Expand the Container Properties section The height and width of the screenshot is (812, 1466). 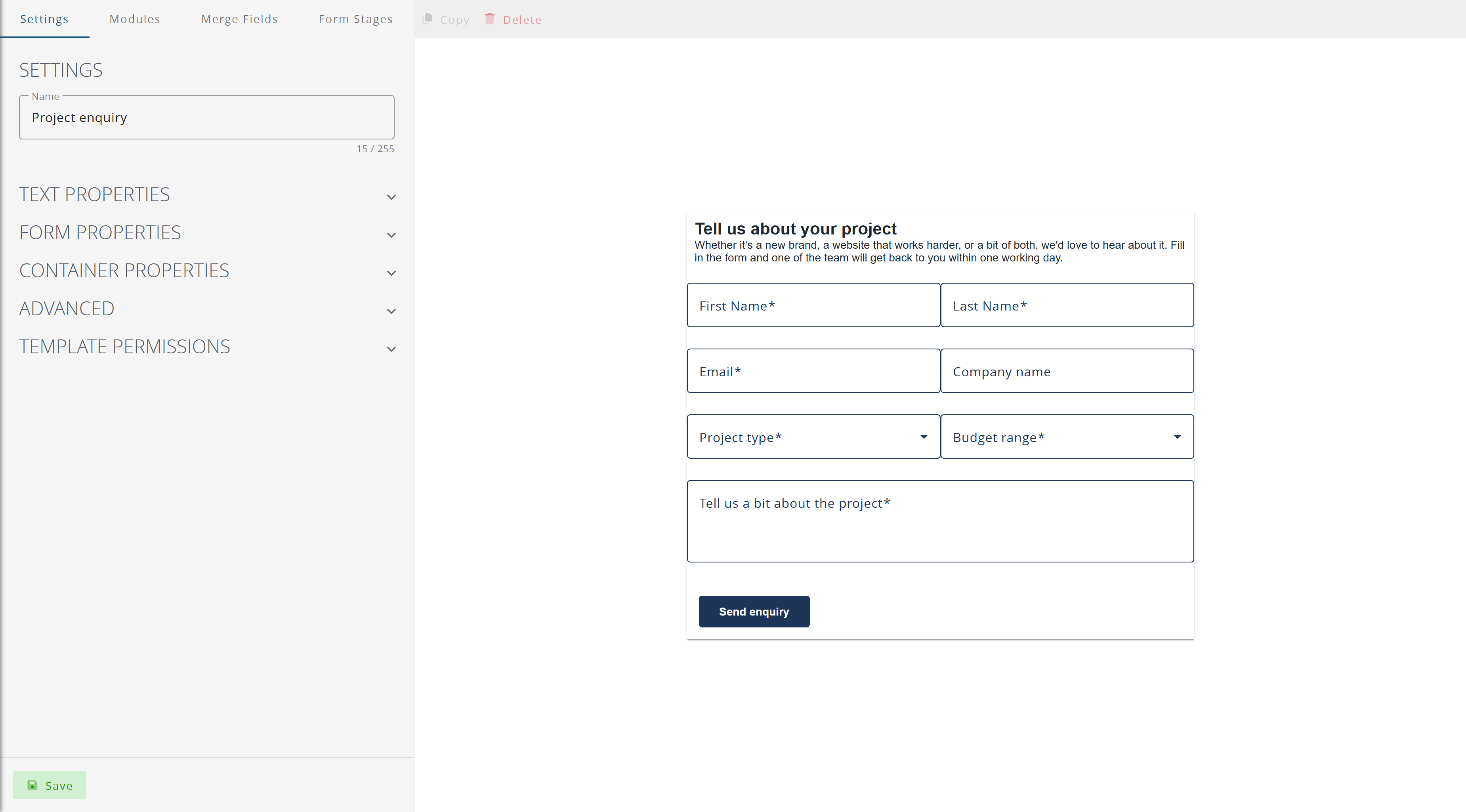coord(207,271)
